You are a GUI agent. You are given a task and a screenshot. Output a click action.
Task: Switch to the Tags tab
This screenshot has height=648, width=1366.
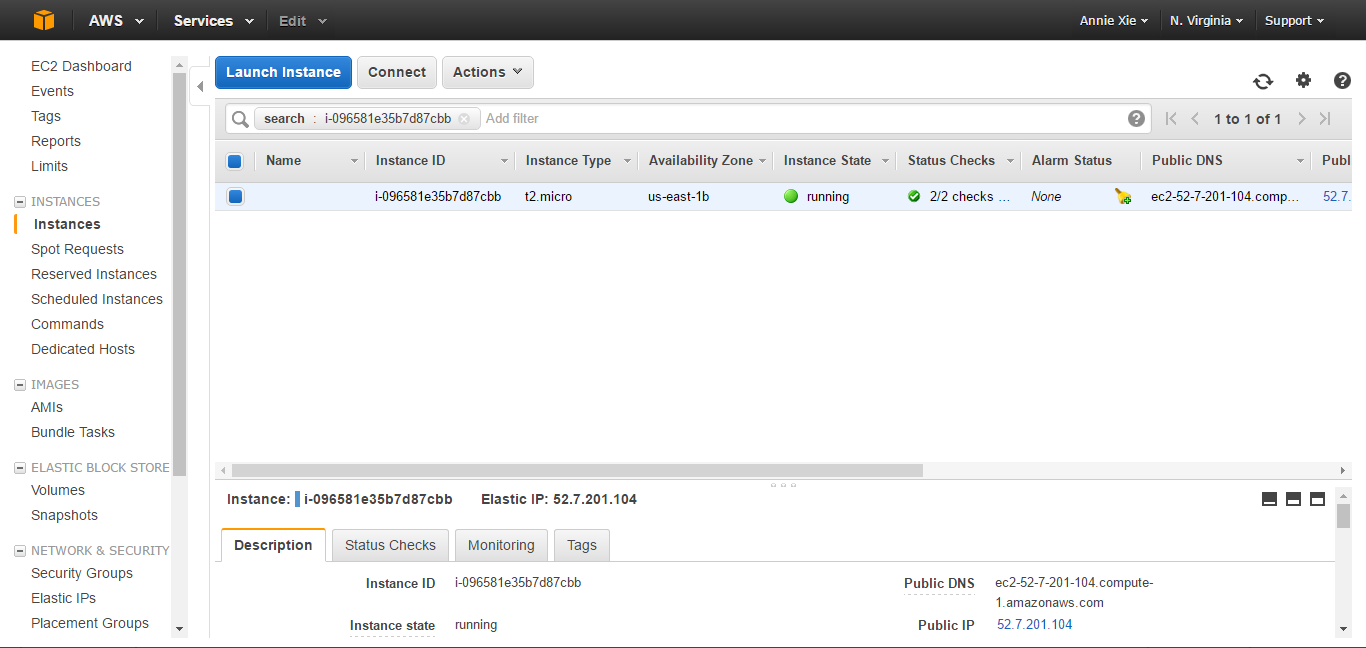582,545
